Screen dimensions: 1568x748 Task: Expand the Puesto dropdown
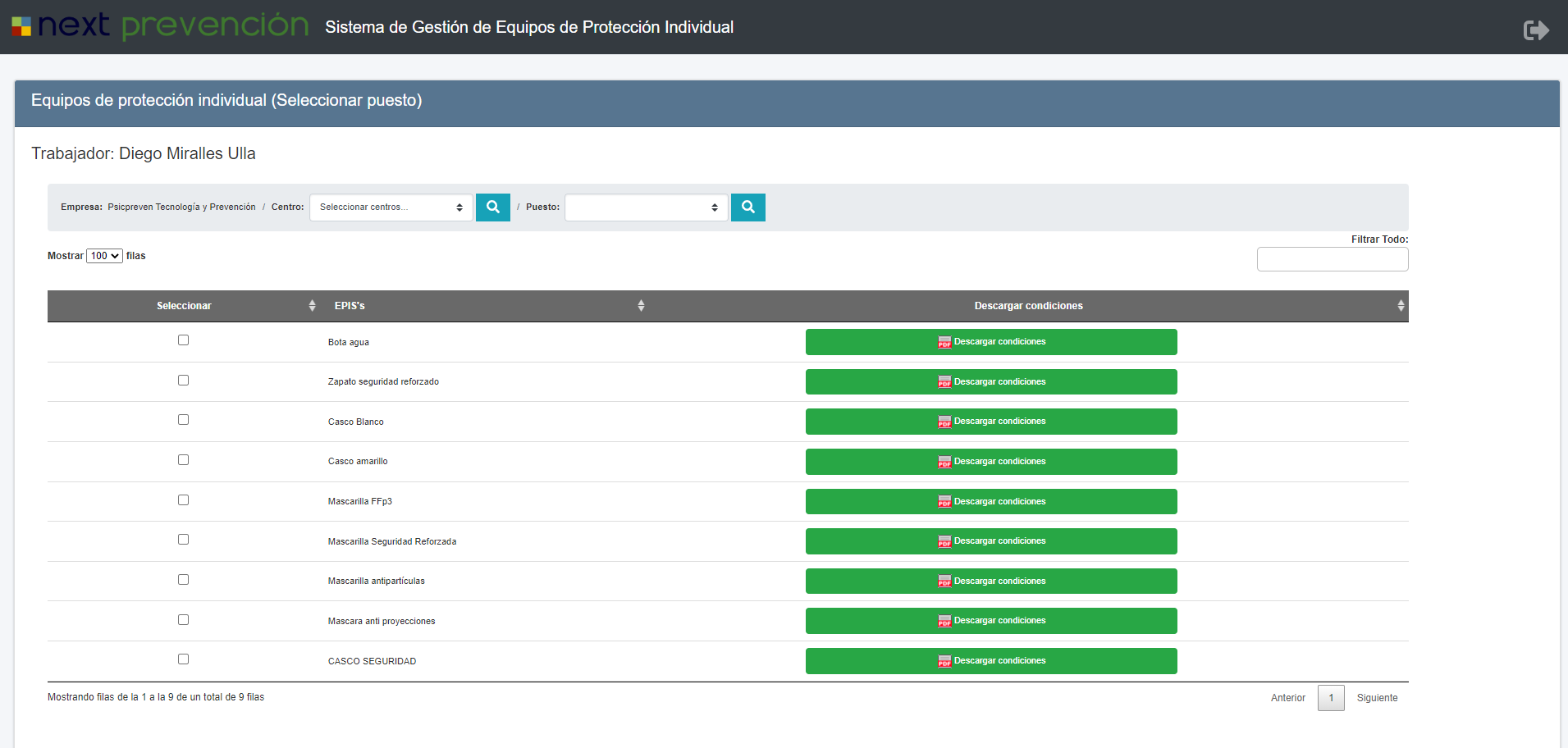point(646,208)
